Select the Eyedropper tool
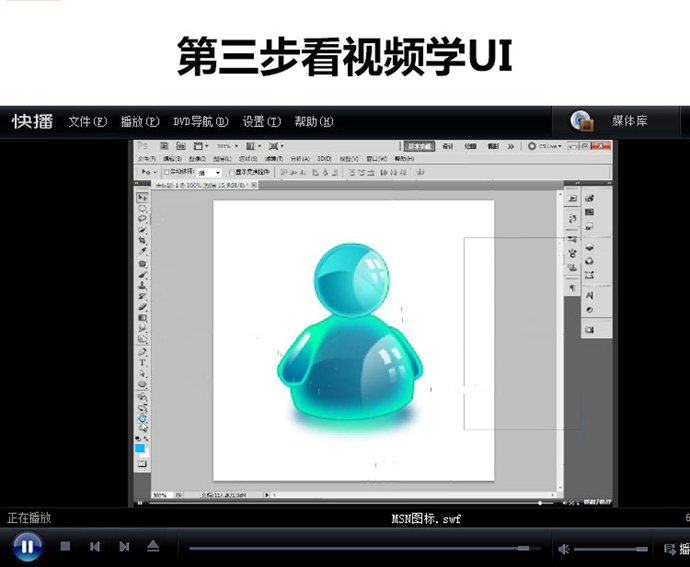Screen dimensions: 690x567 click(142, 251)
